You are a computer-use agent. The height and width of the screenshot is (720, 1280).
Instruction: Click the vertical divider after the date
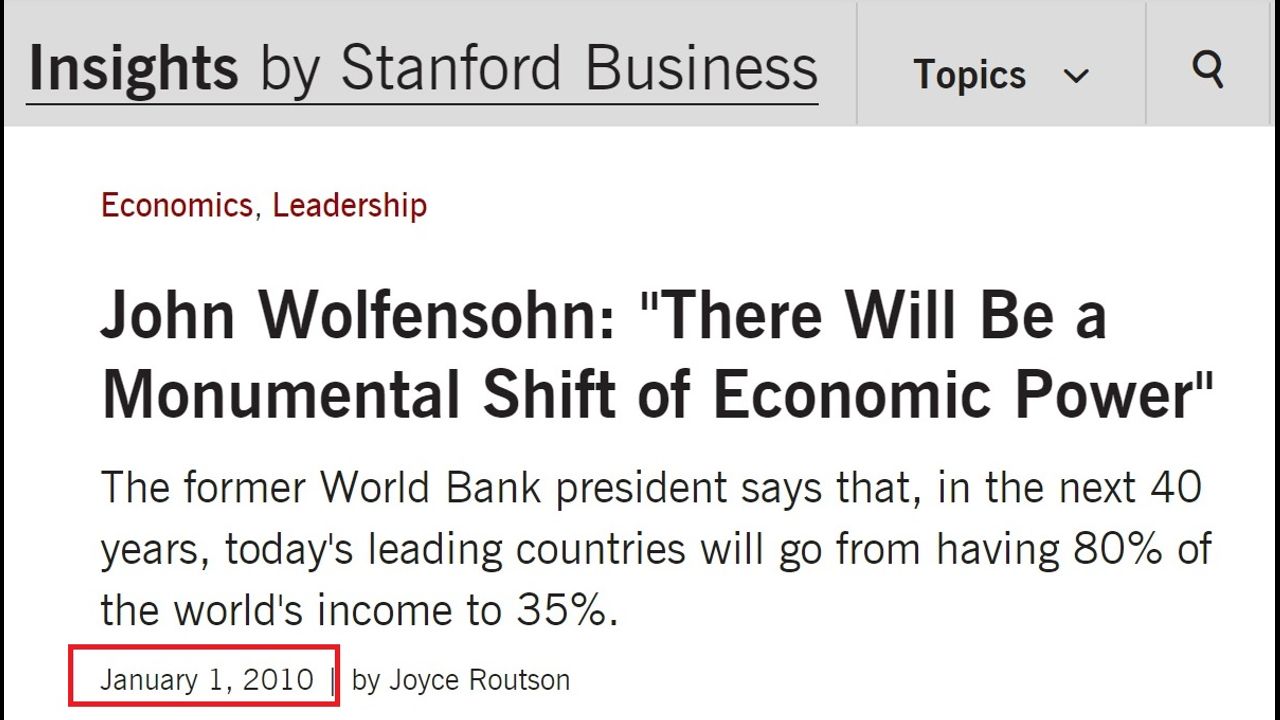[333, 680]
